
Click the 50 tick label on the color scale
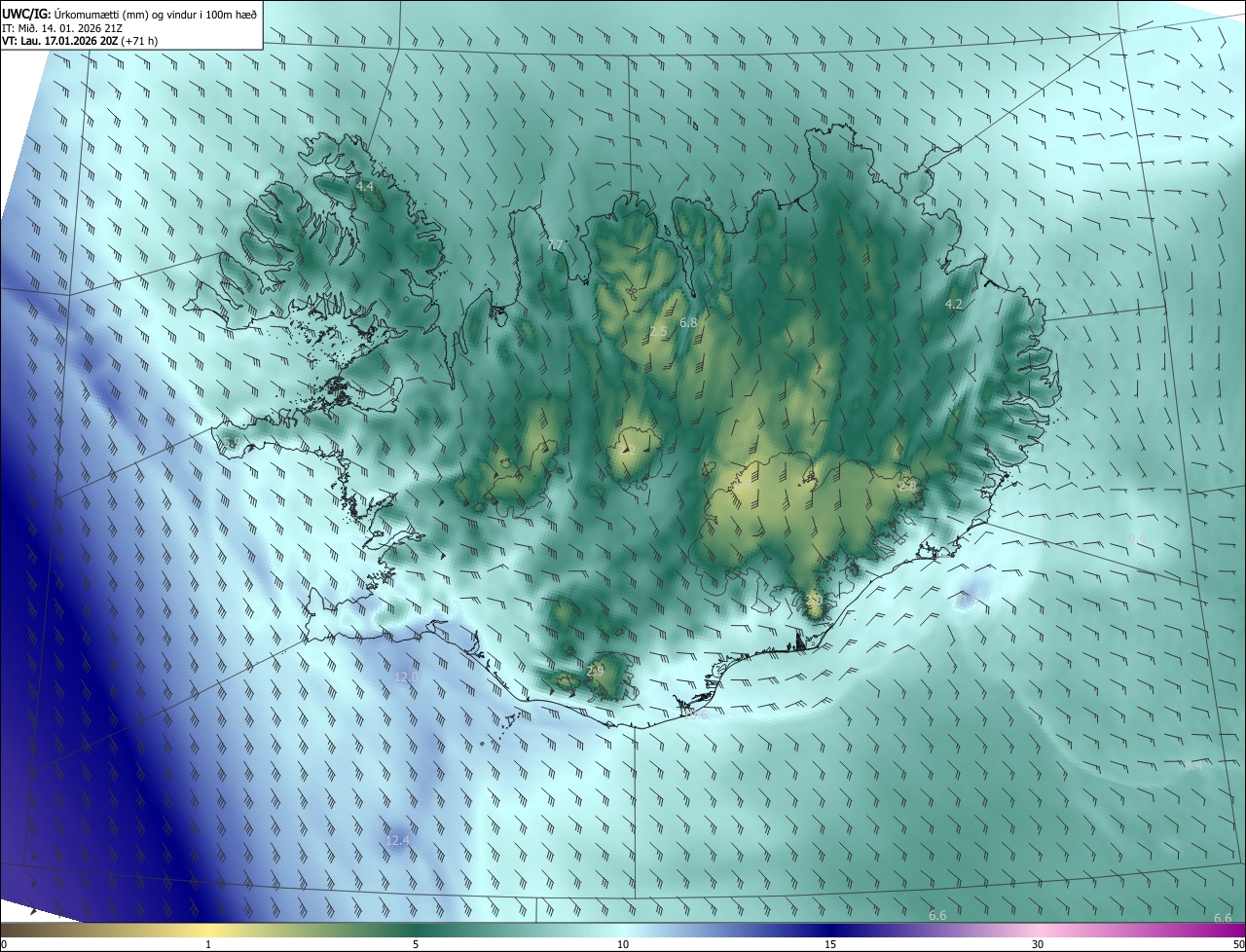tap(1238, 945)
